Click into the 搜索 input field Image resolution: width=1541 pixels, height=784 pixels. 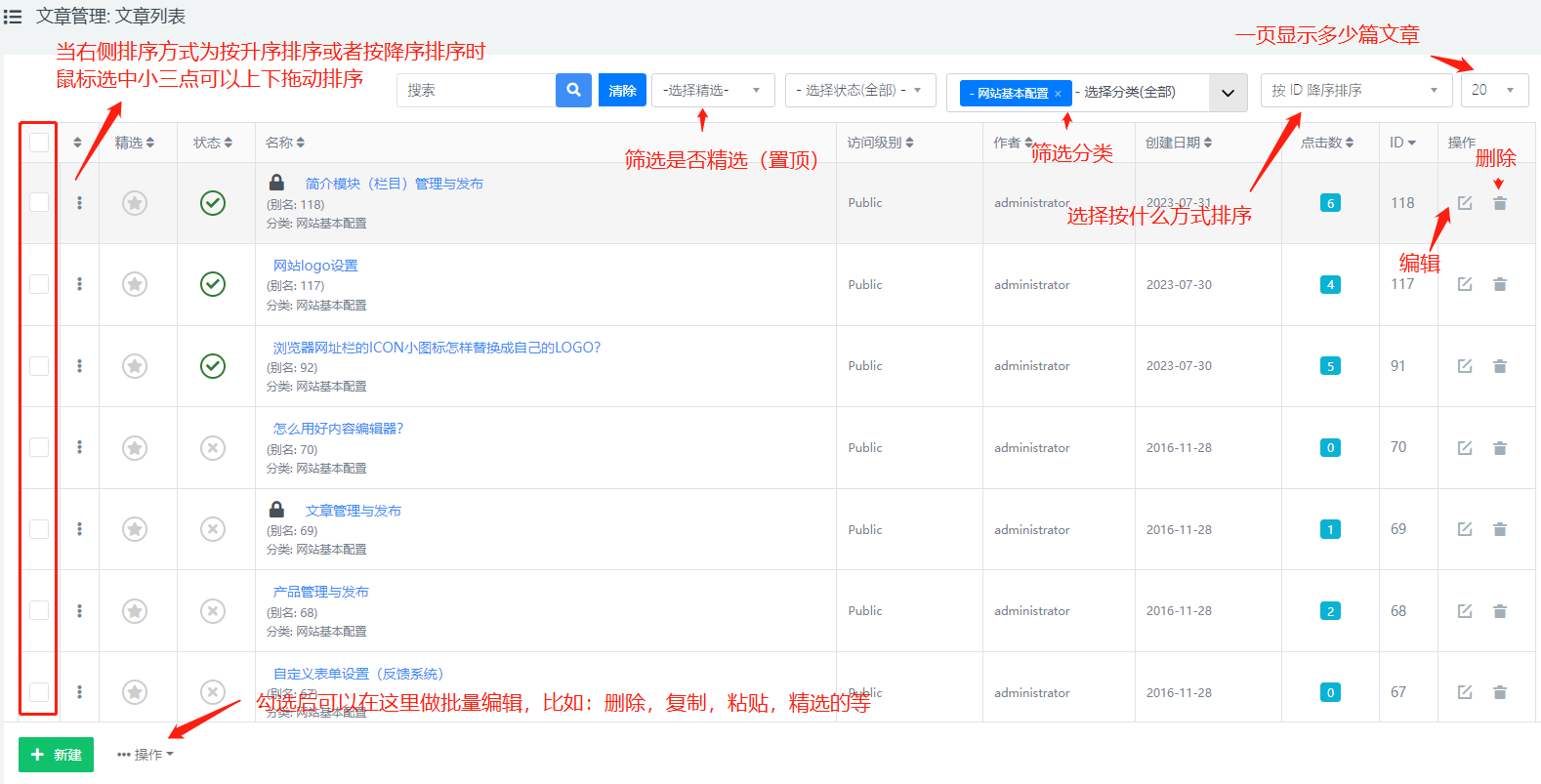coord(476,90)
